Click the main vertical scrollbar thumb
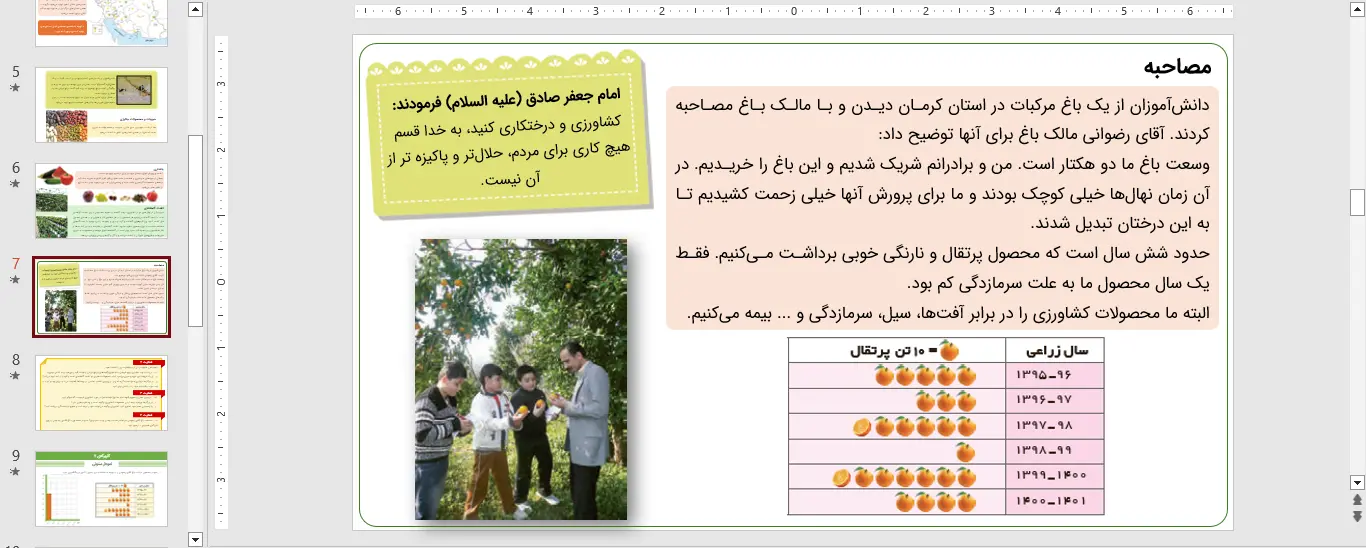The width and height of the screenshot is (1366, 548). click(1357, 202)
